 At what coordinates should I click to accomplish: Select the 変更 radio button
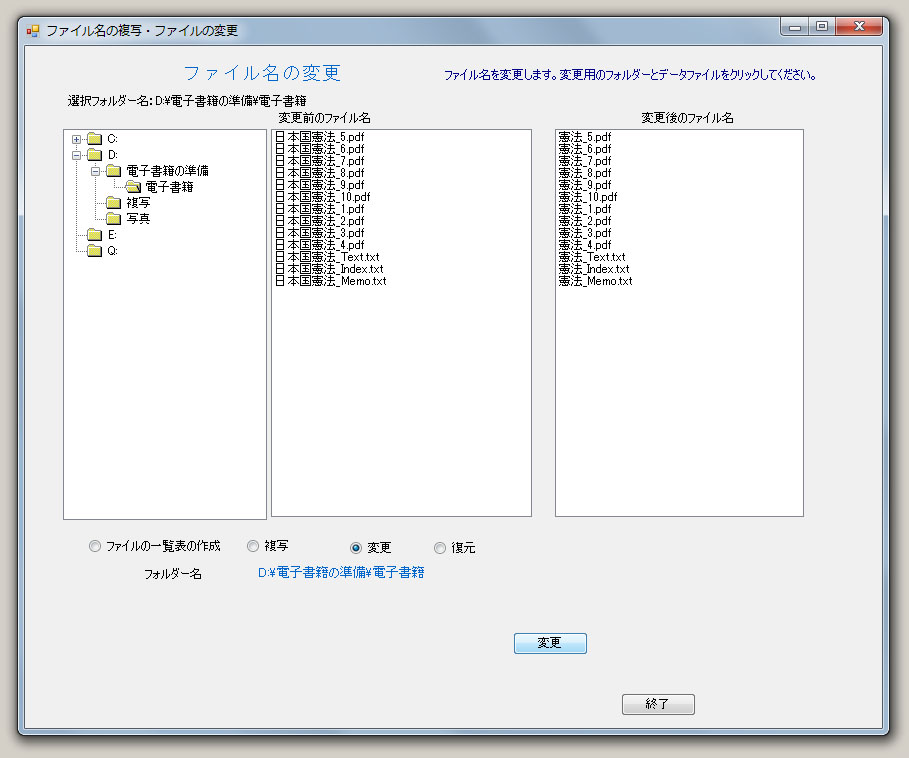click(356, 548)
